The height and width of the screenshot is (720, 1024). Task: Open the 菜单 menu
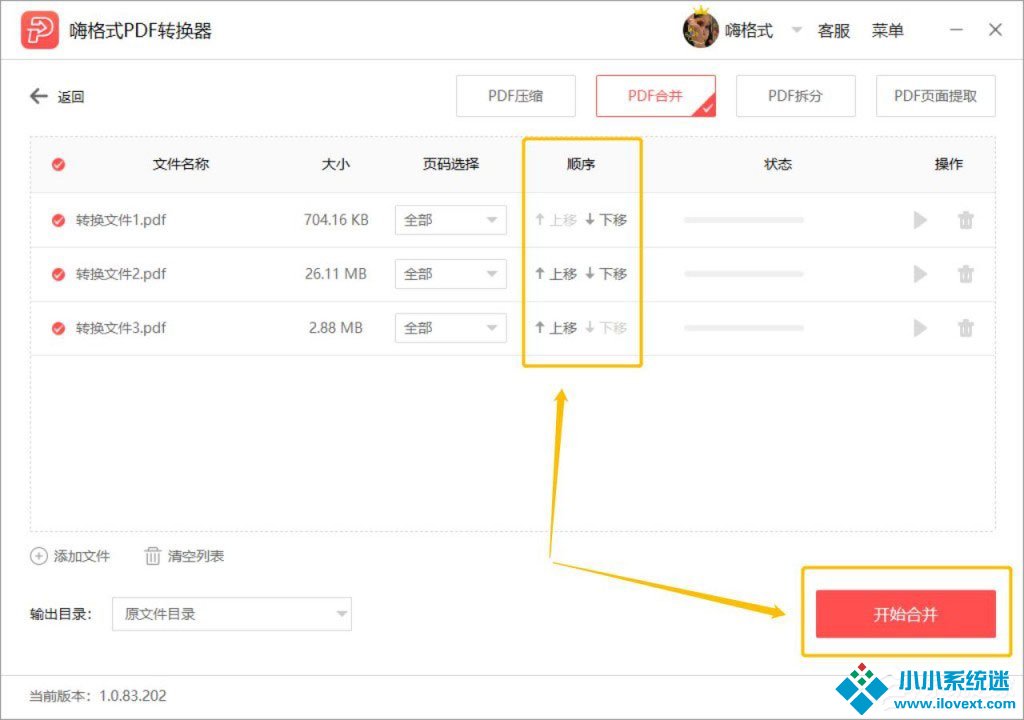click(887, 31)
